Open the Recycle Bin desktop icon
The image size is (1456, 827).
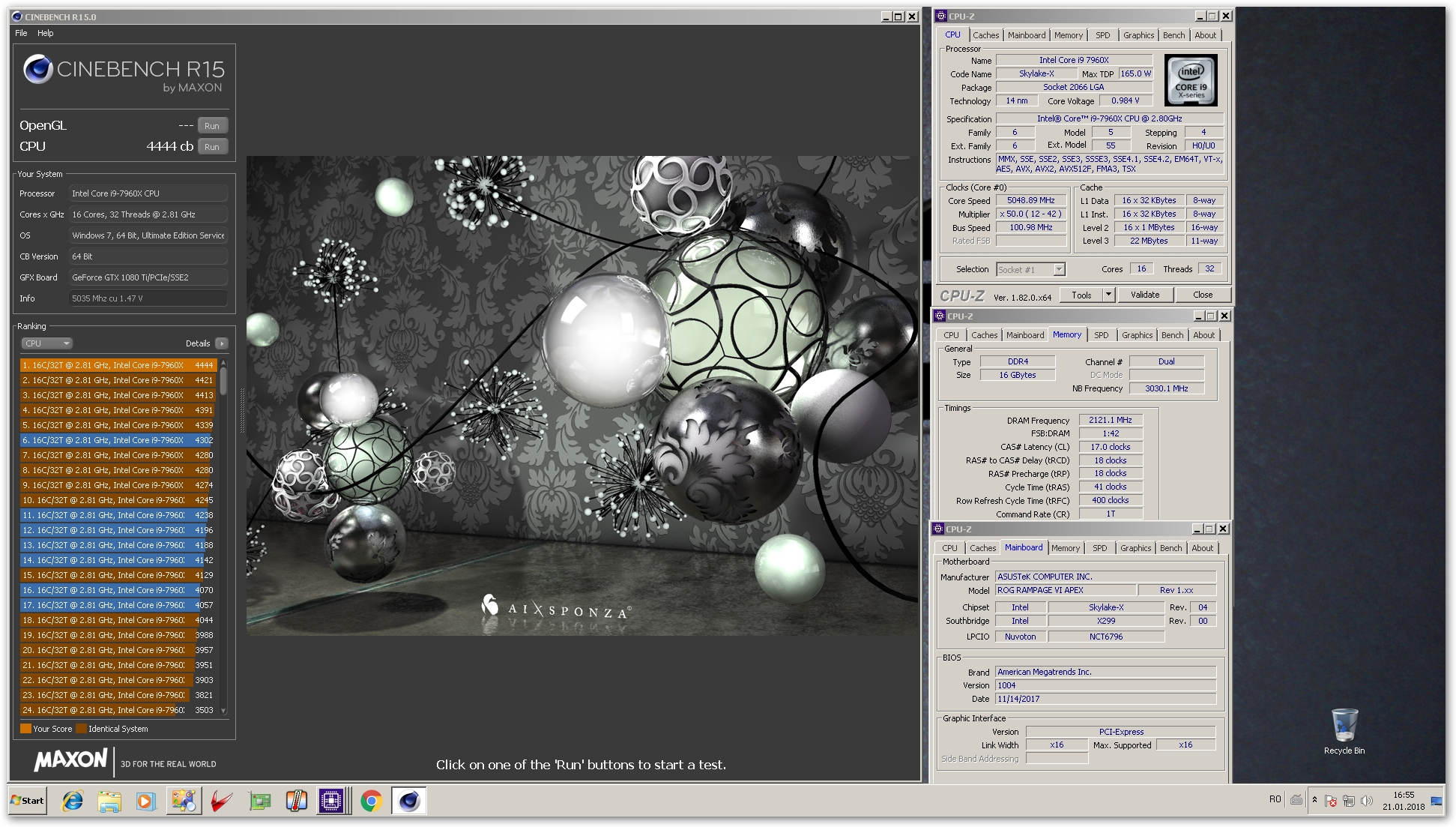(1344, 731)
